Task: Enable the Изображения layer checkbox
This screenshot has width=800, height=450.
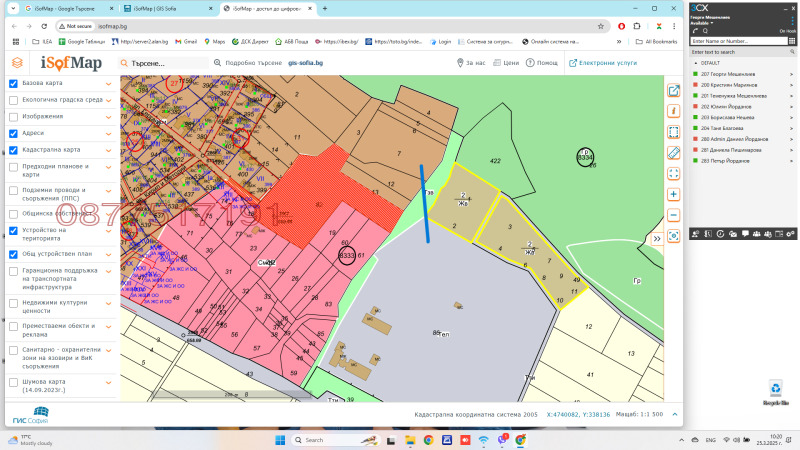Action: 13,116
